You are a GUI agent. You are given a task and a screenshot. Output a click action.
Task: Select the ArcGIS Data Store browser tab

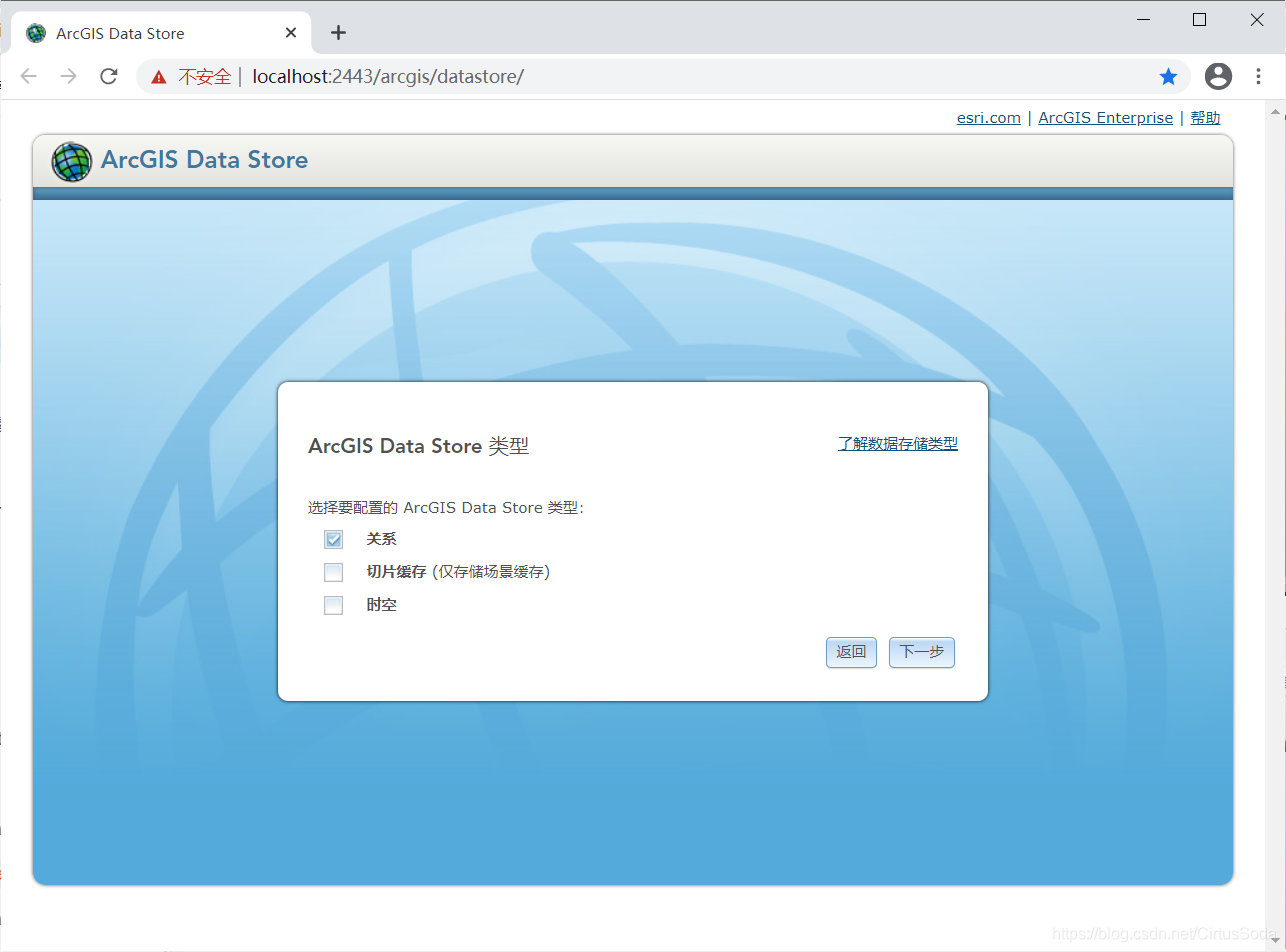(162, 33)
